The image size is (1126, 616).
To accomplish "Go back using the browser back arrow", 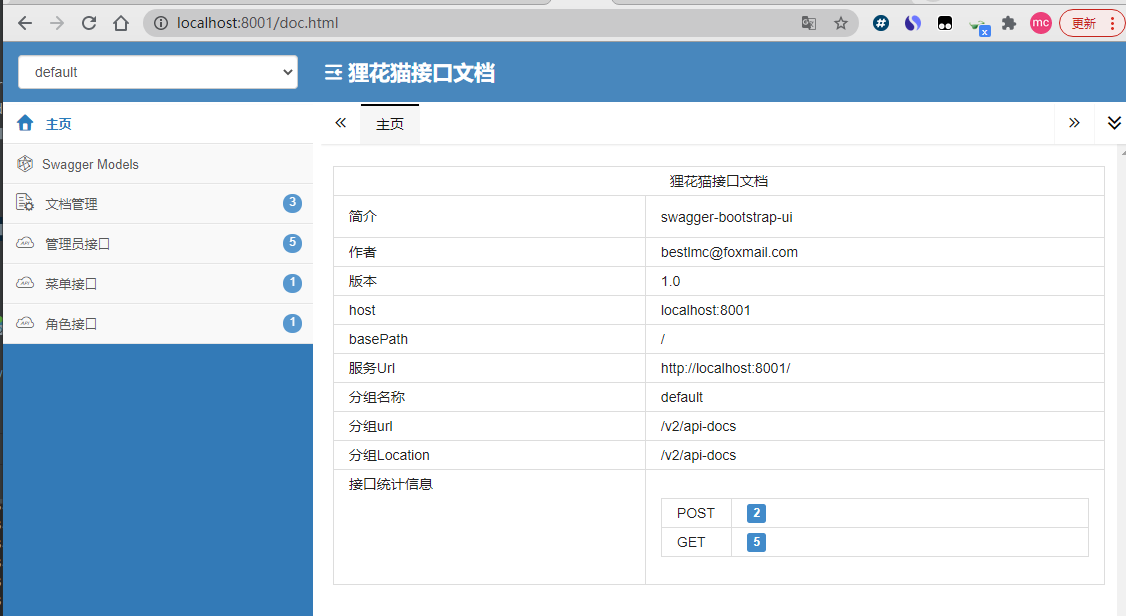I will coord(25,23).
